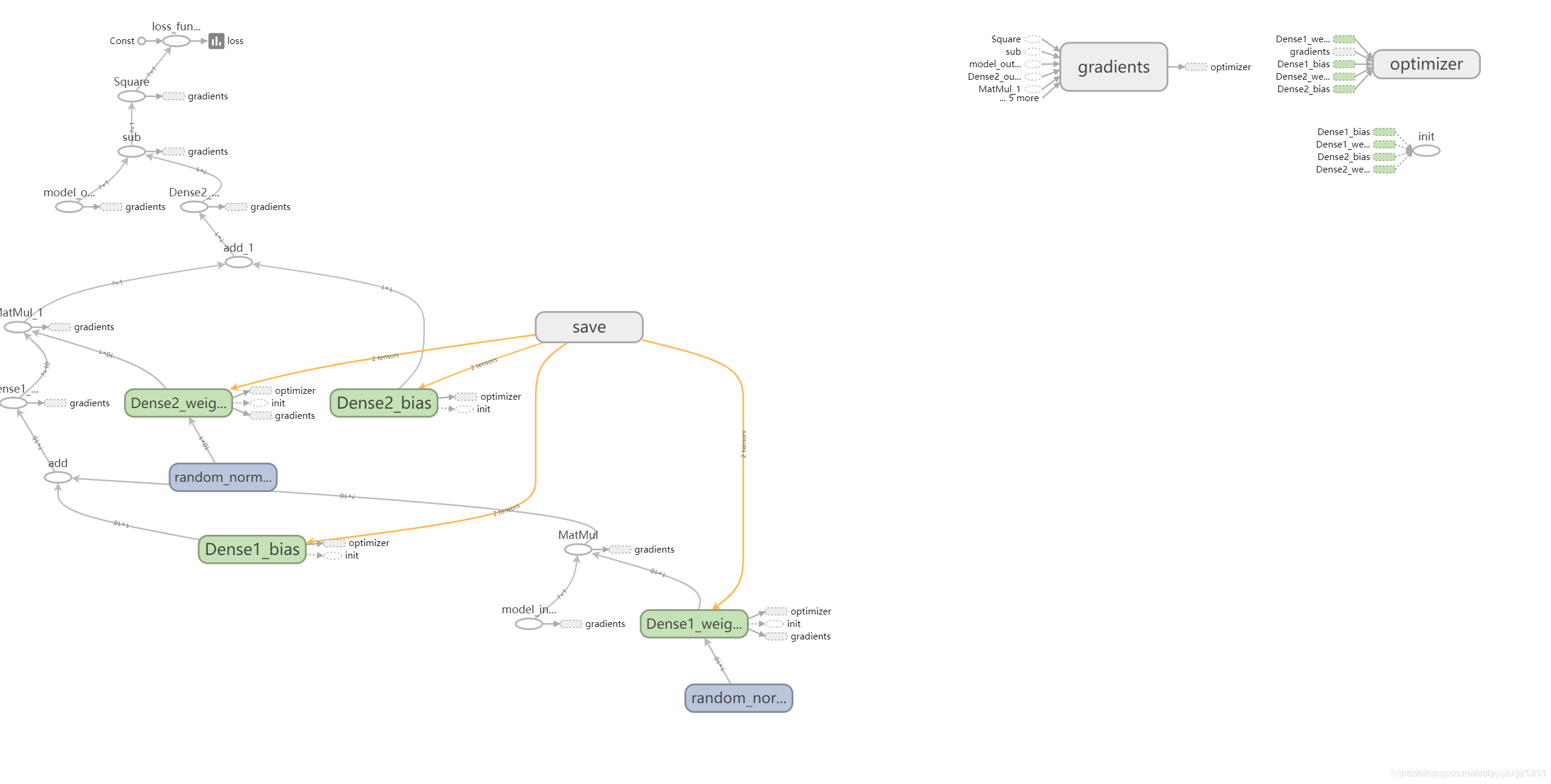
Task: Click gradients input of optimizer box
Action: pos(1322,52)
